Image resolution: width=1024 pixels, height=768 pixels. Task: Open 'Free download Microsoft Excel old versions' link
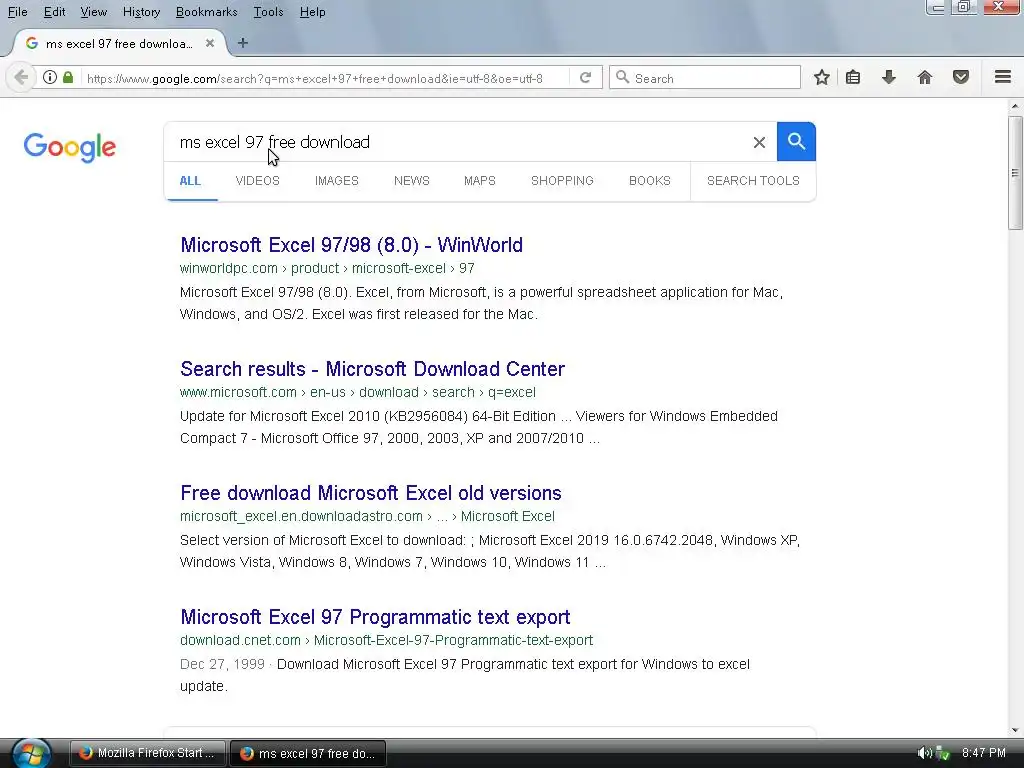(370, 493)
